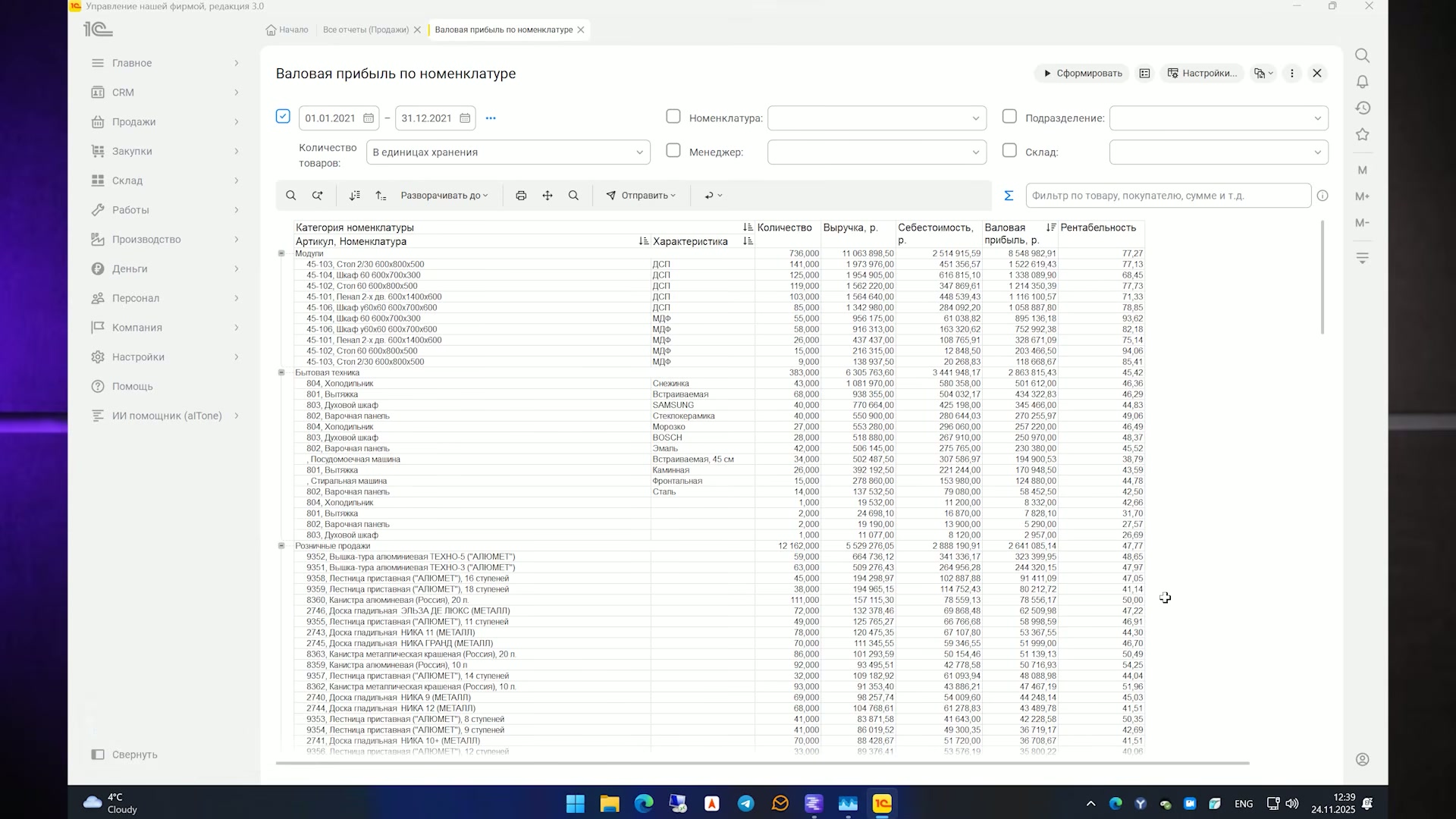1456x819 pixels.
Task: Open favorites star icon in right panel
Action: 1363,135
